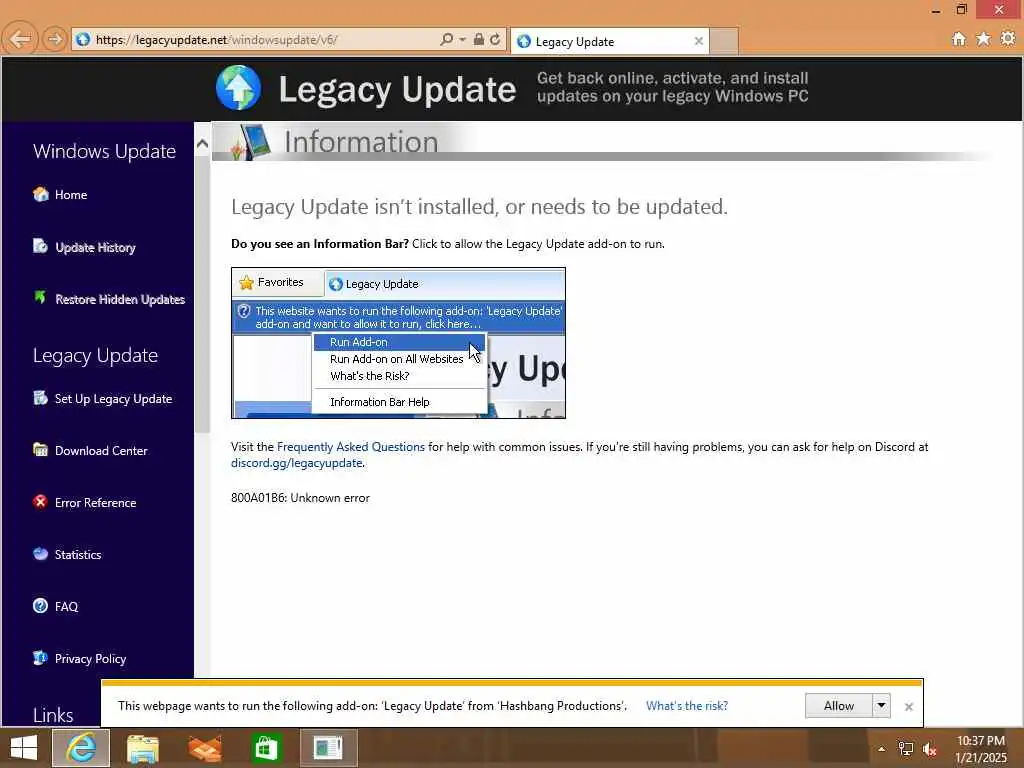This screenshot has height=768, width=1024.
Task: Open the Download Center link
Action: click(x=101, y=451)
